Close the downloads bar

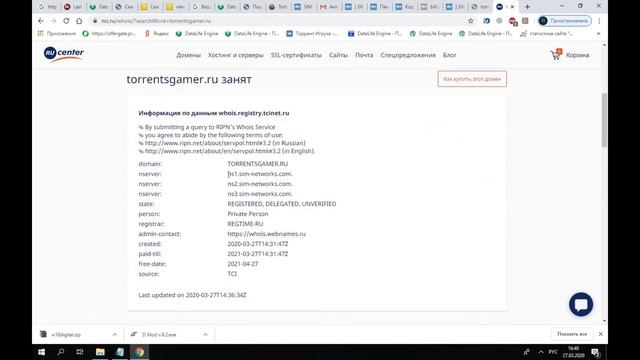600,334
